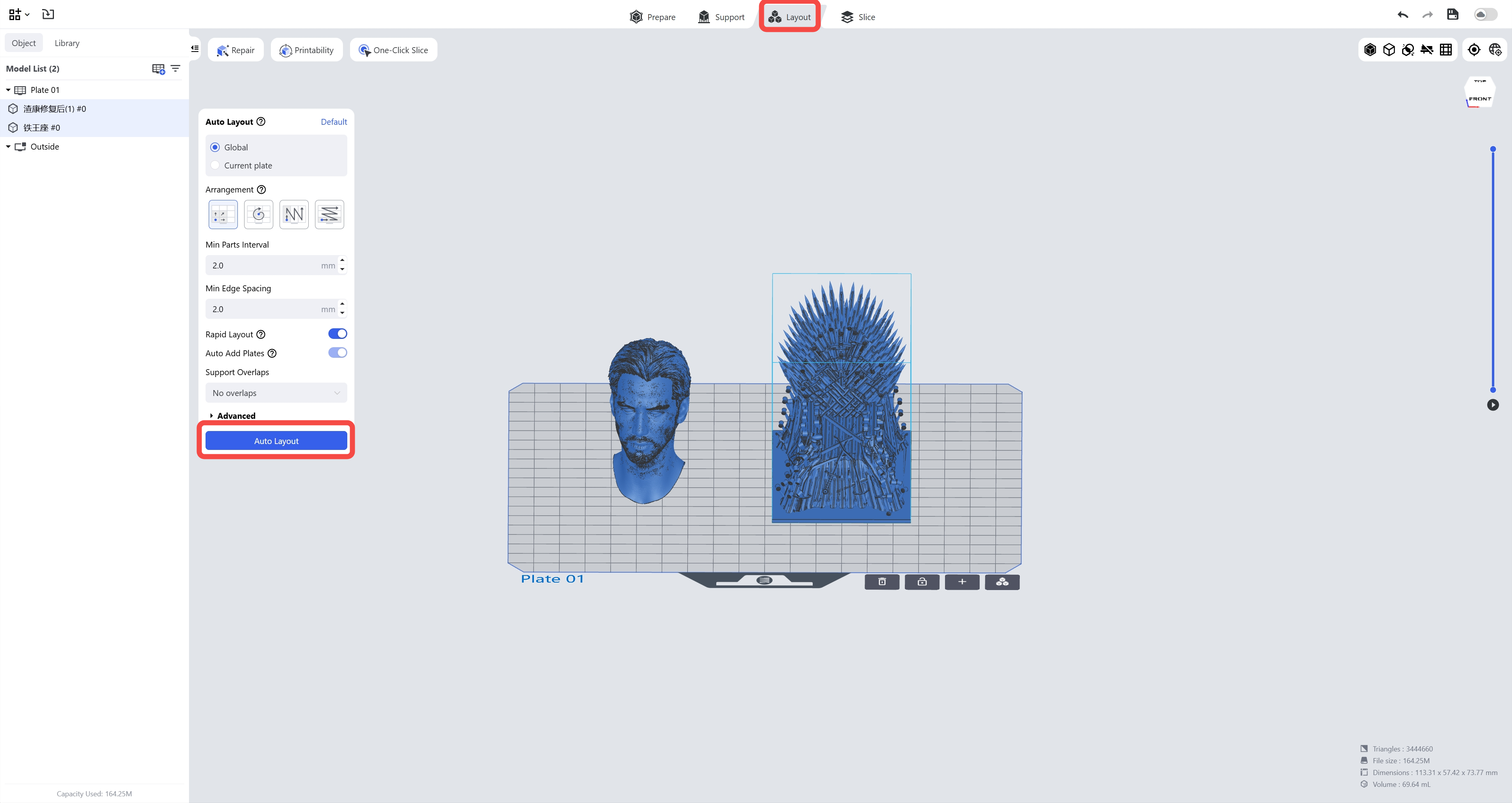Viewport: 1512px width, 803px height.
Task: Collapse the left sidebar panel
Action: pos(195,49)
